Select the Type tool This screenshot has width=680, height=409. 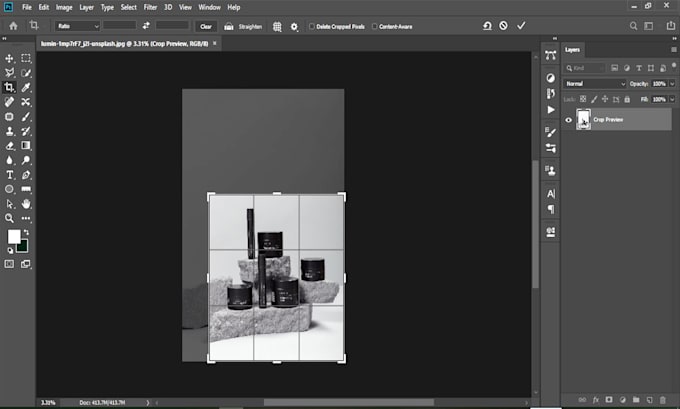coord(10,174)
